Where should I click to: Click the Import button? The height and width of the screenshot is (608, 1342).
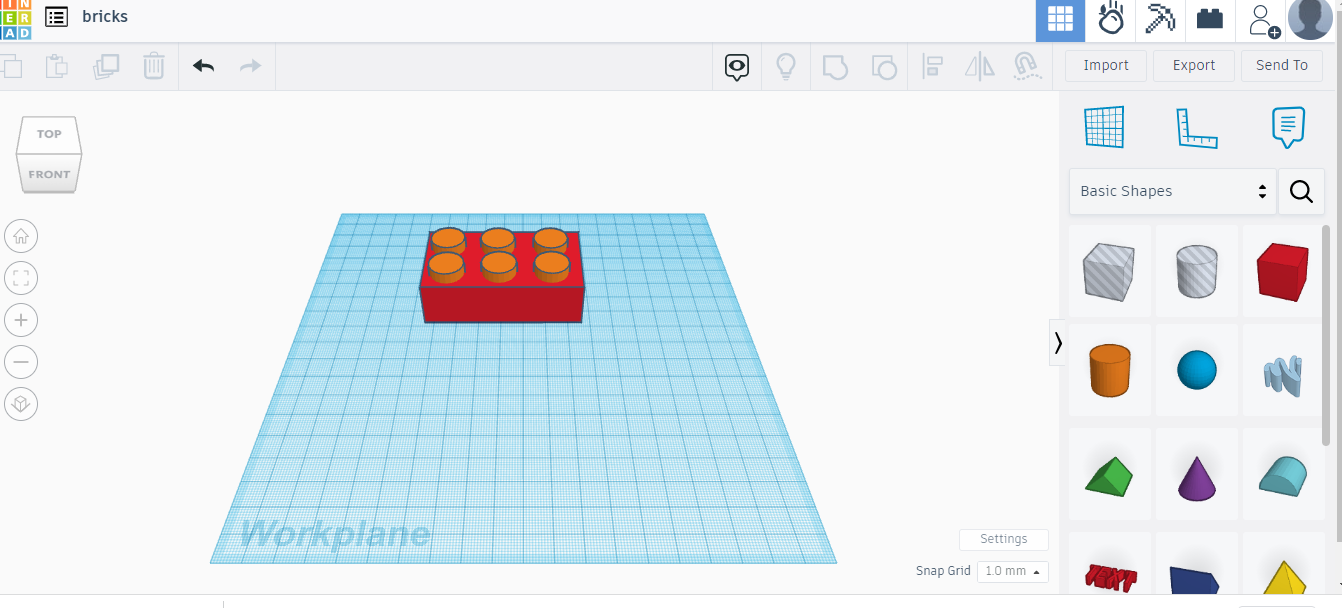tap(1105, 66)
